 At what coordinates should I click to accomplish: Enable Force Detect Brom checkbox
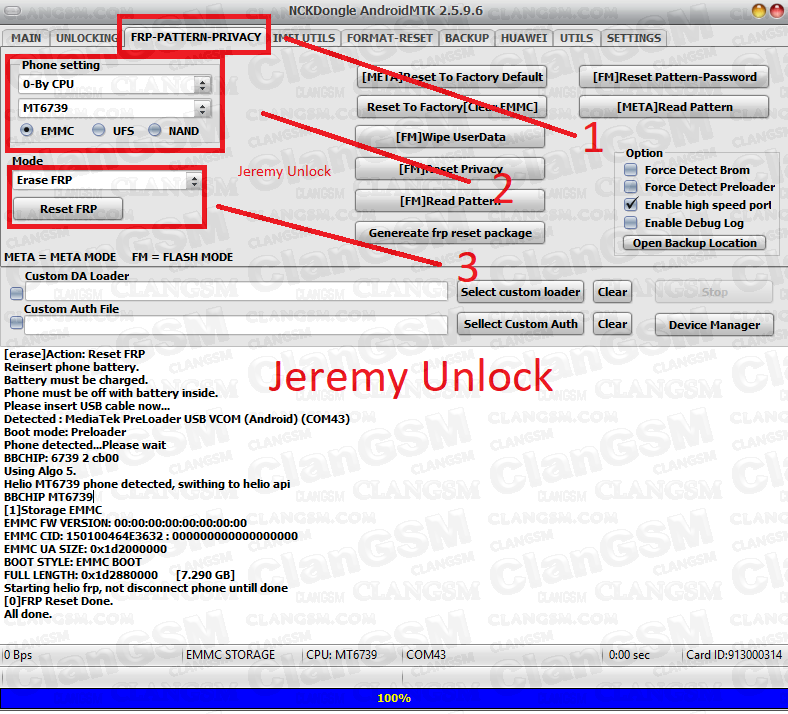coord(631,170)
